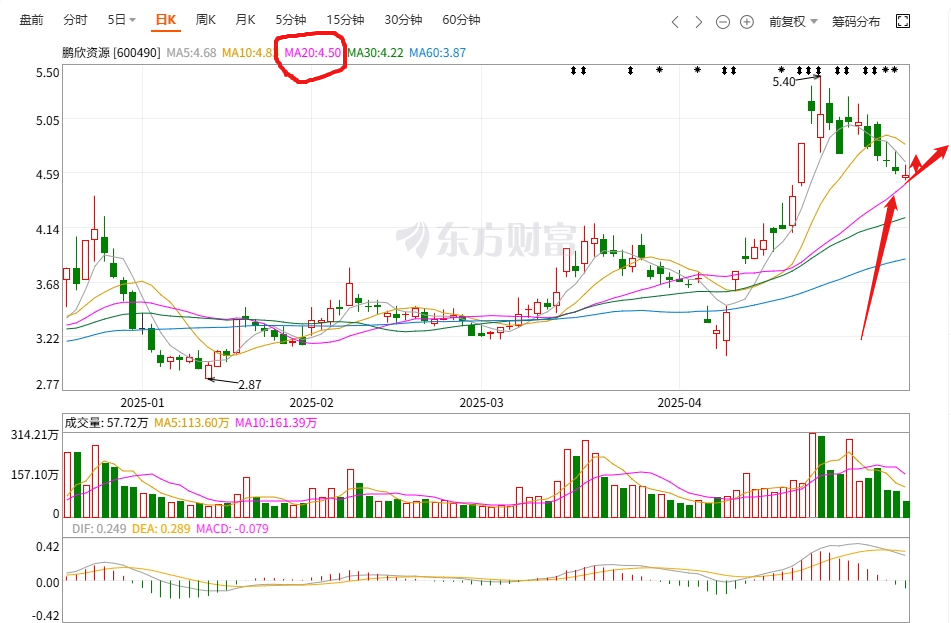951x623 pixels.
Task: Select the 5分钟 interval tab
Action: (291, 20)
